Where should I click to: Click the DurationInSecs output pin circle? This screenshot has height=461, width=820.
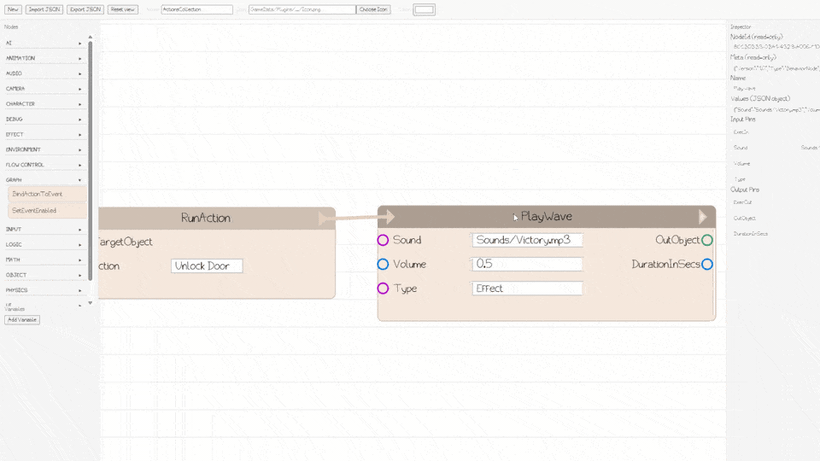[x=707, y=264]
